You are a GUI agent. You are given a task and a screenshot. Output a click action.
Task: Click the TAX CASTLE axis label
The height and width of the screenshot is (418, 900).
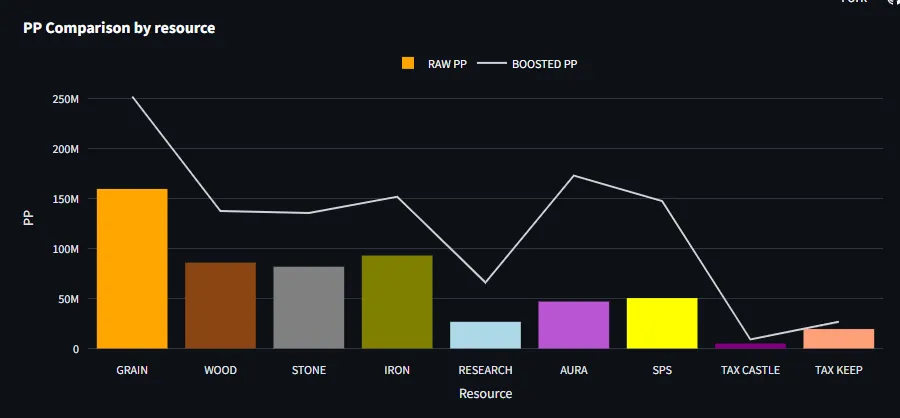click(x=750, y=370)
